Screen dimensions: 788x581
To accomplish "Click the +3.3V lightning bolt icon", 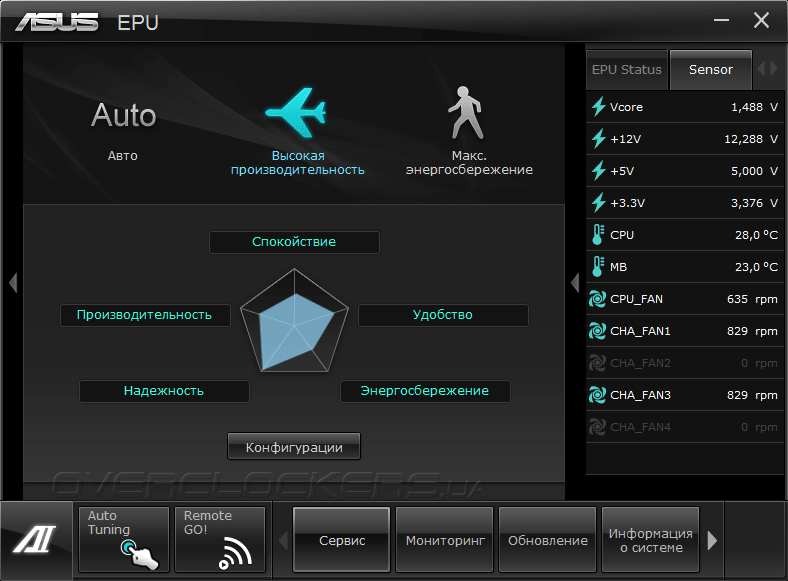I will pos(598,203).
